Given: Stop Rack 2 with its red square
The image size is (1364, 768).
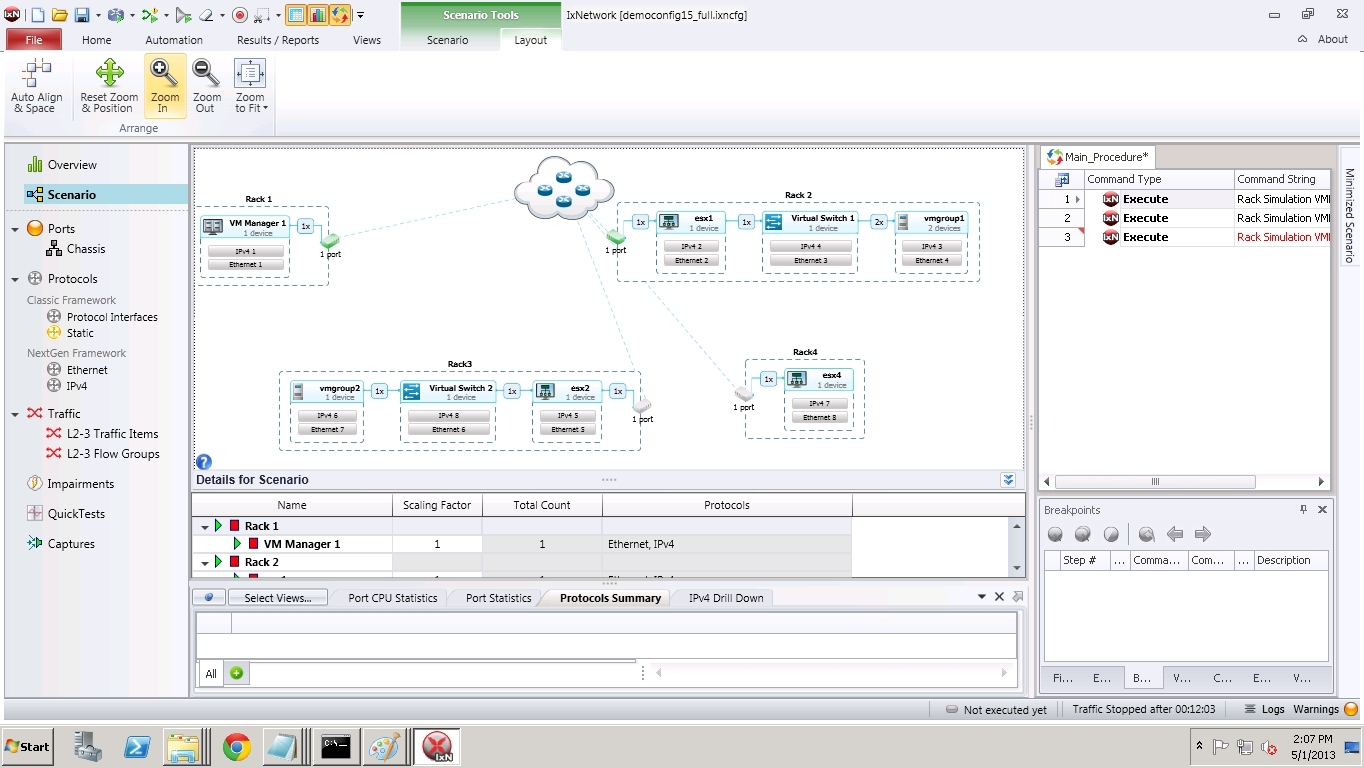Looking at the screenshot, I should [235, 562].
